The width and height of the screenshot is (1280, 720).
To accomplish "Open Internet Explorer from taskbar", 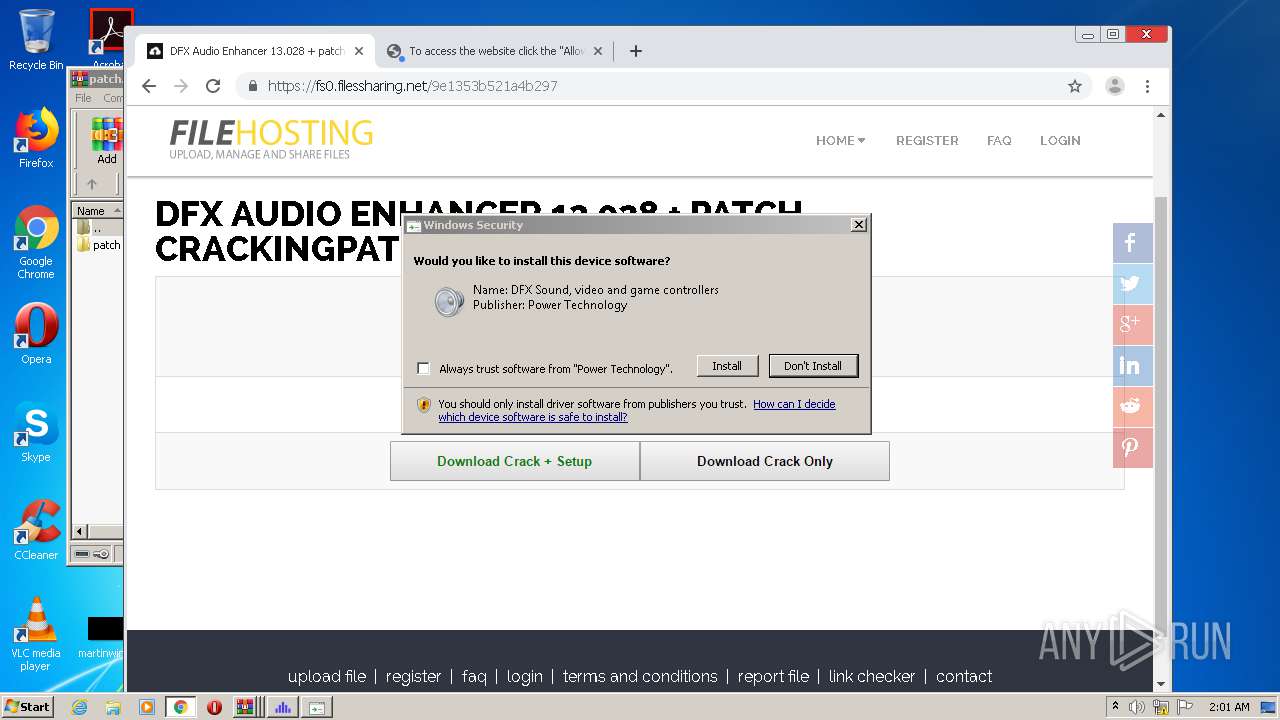I will [x=79, y=707].
